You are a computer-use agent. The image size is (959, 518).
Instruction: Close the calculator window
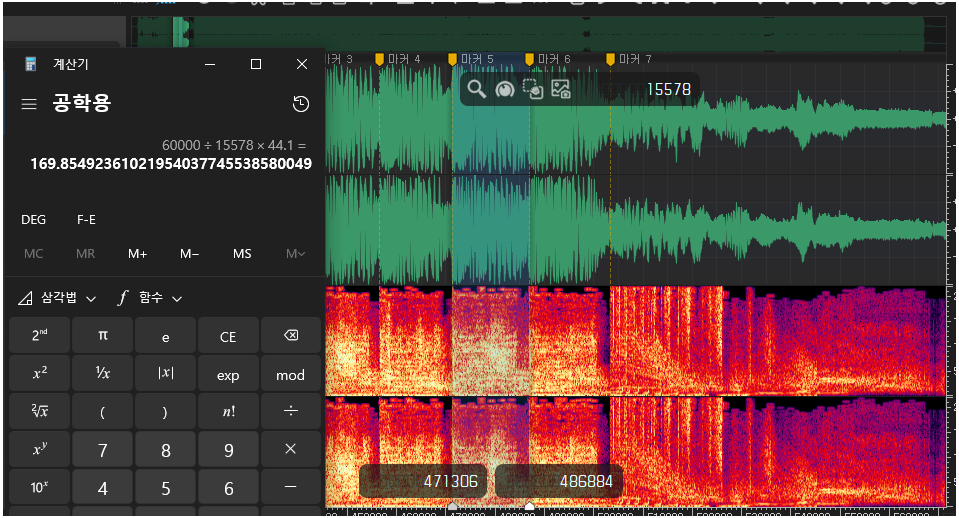pos(302,64)
